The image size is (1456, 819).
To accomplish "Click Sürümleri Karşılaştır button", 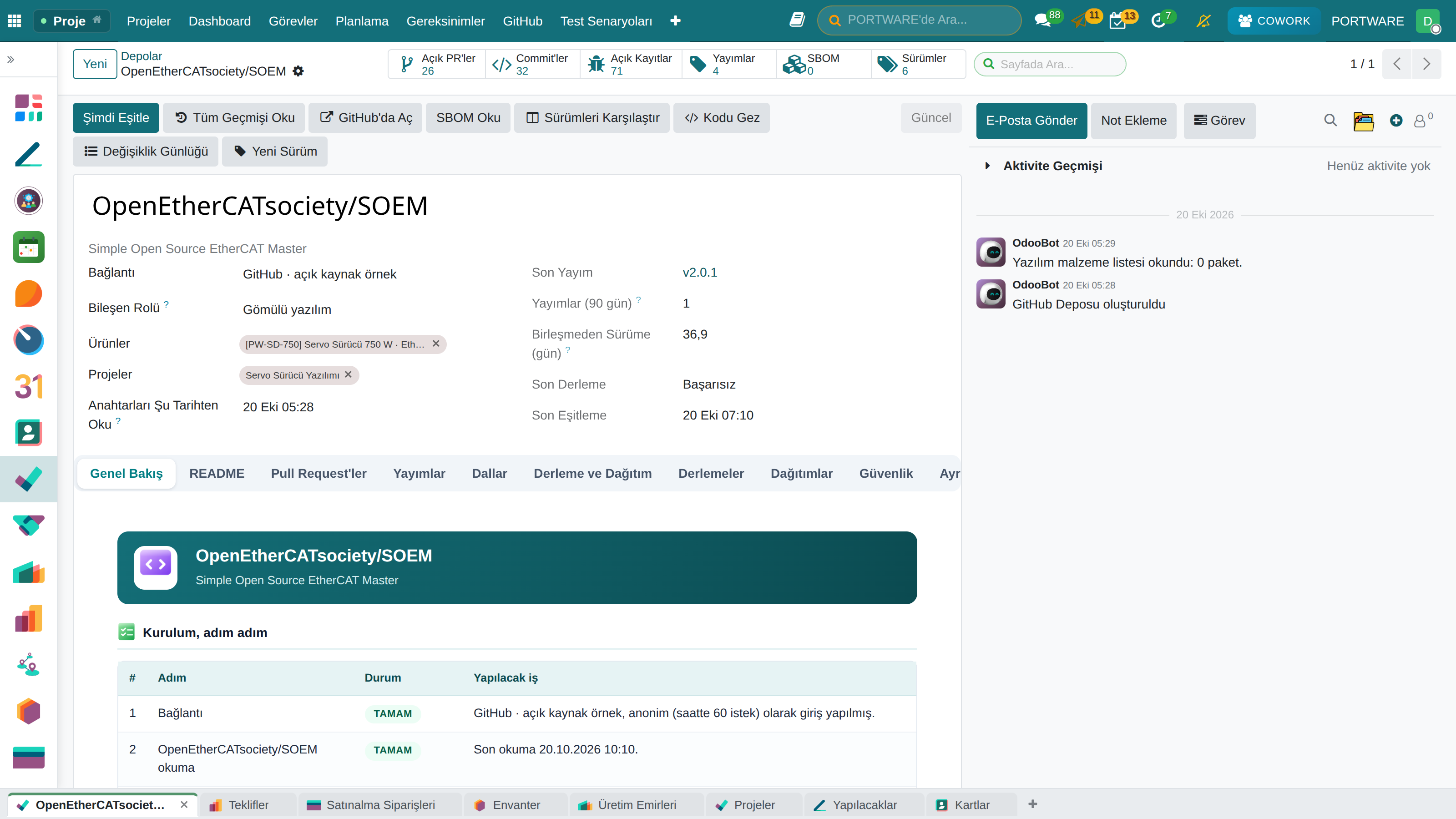I will [592, 117].
